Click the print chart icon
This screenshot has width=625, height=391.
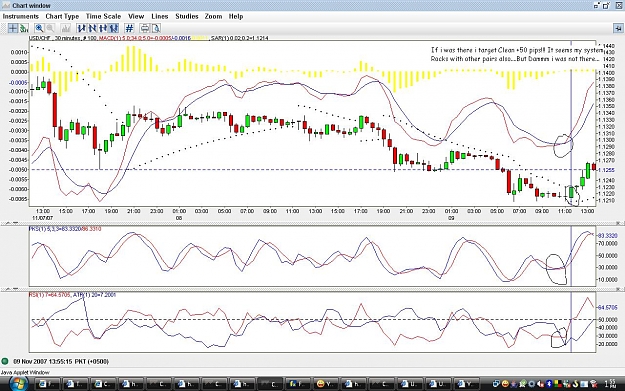tap(145, 28)
